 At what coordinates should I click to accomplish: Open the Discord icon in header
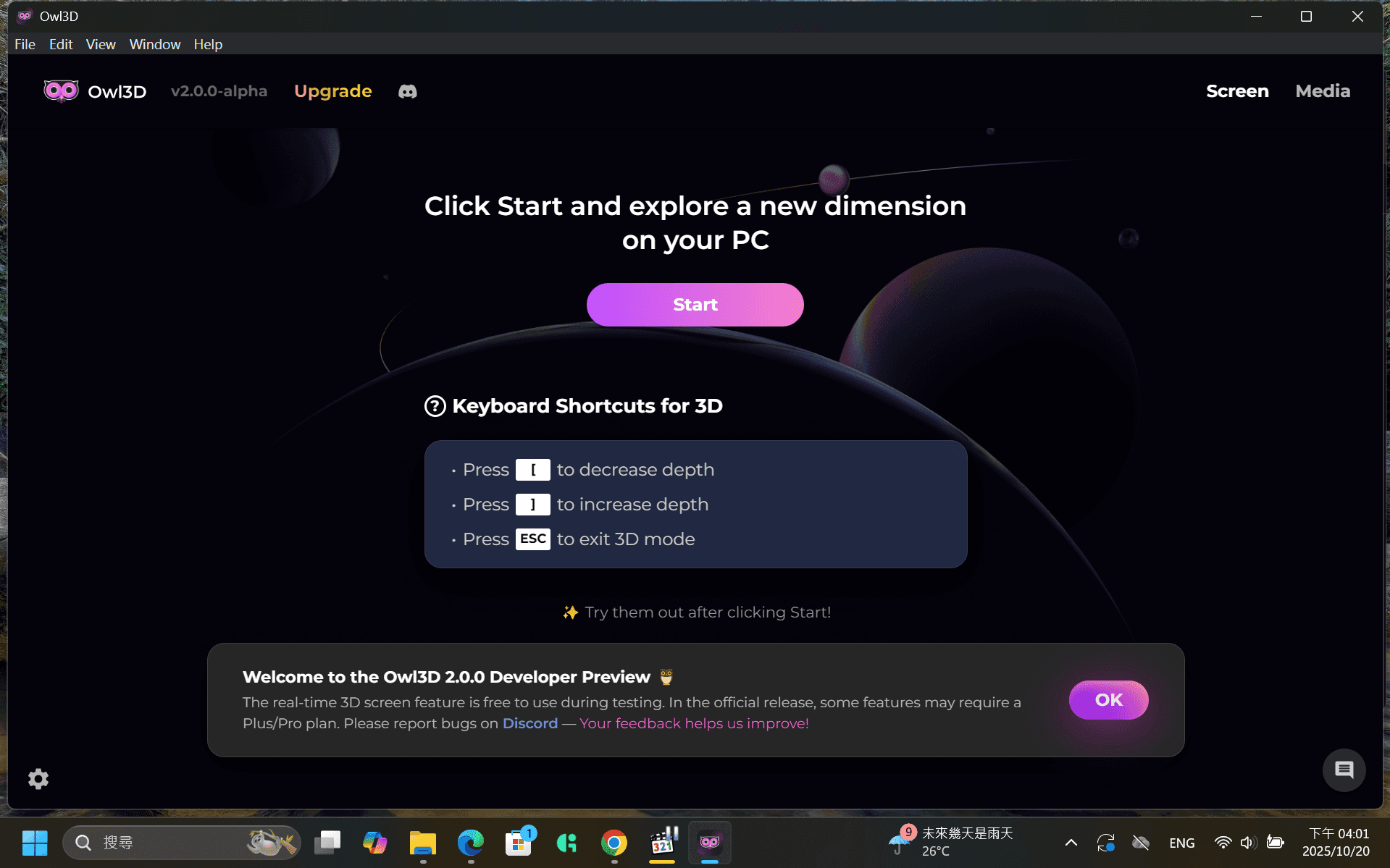408,91
